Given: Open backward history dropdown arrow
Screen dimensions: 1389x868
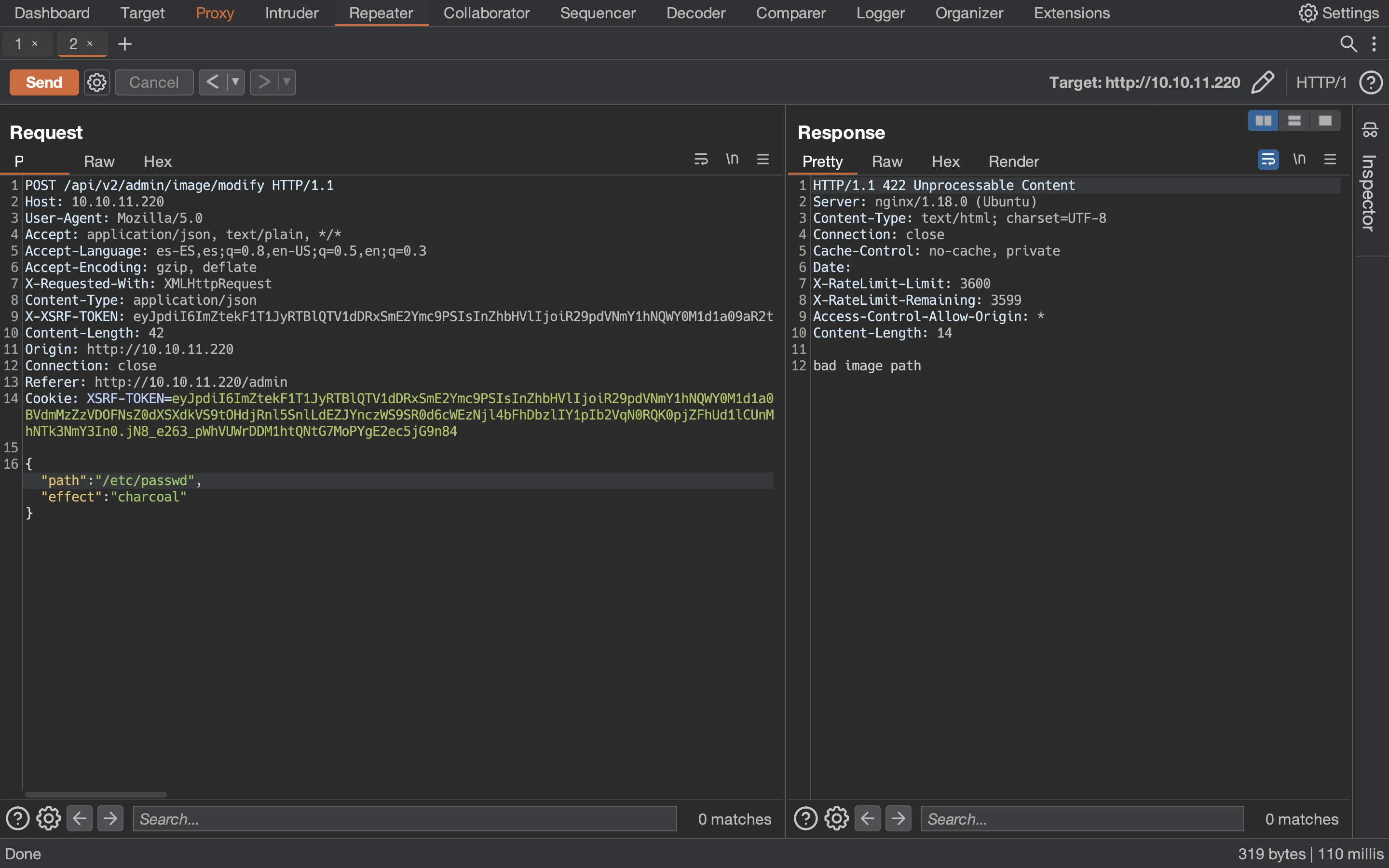Looking at the screenshot, I should pos(235,82).
